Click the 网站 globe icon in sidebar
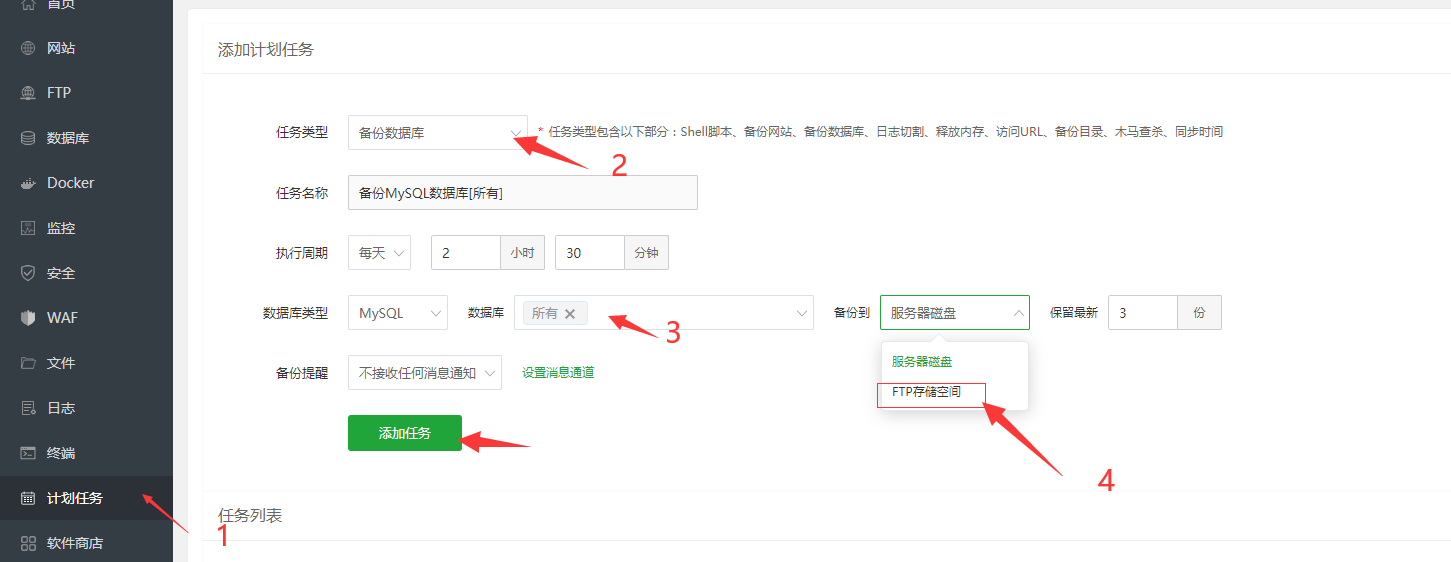Viewport: 1451px width, 562px height. tap(28, 48)
